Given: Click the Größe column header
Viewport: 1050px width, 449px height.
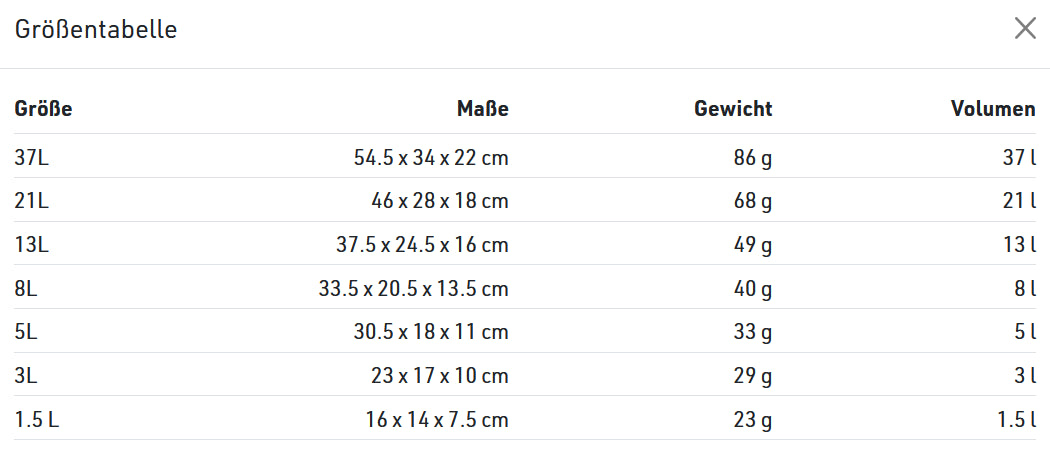Looking at the screenshot, I should (43, 109).
